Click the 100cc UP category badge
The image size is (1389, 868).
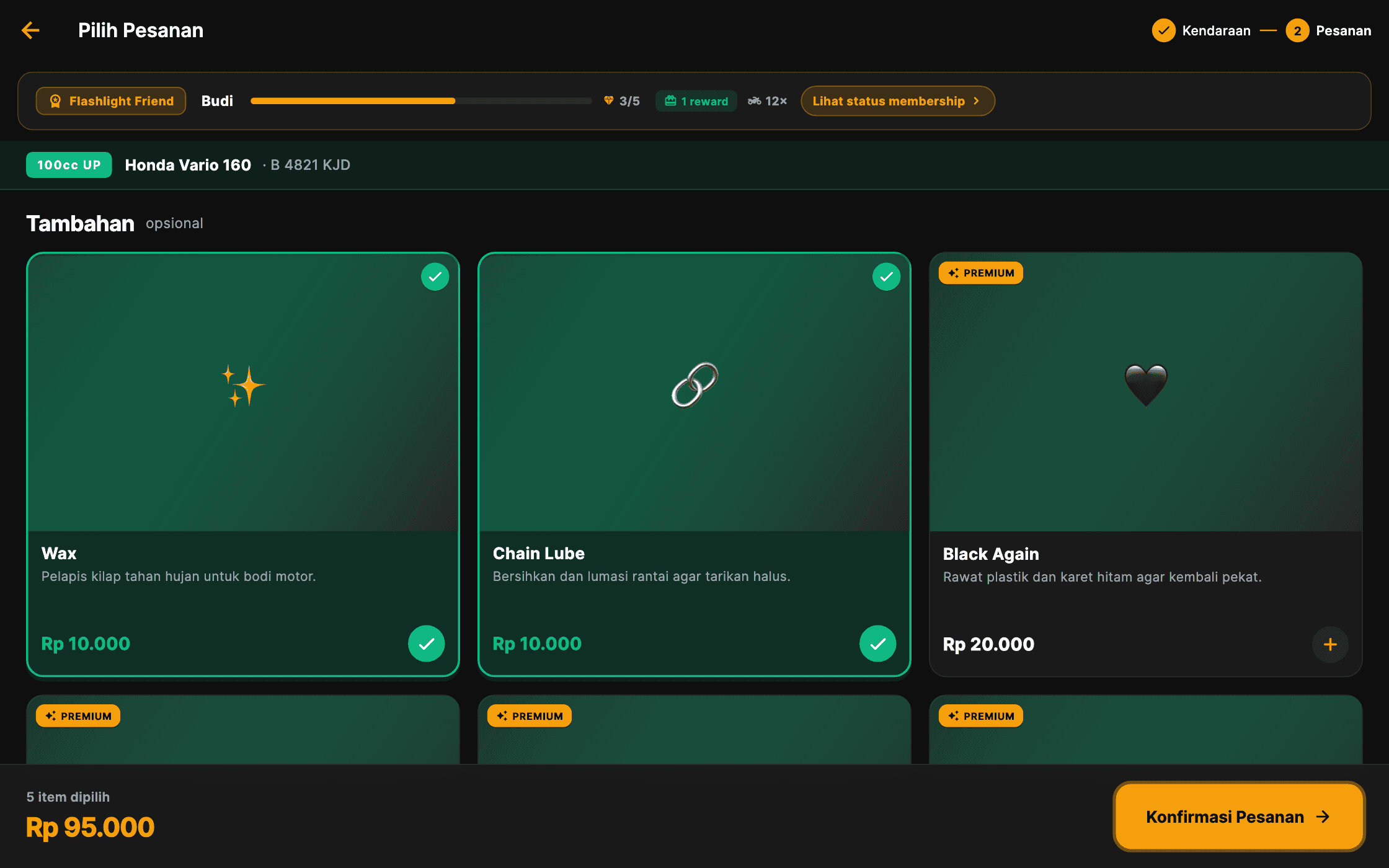[x=69, y=165]
